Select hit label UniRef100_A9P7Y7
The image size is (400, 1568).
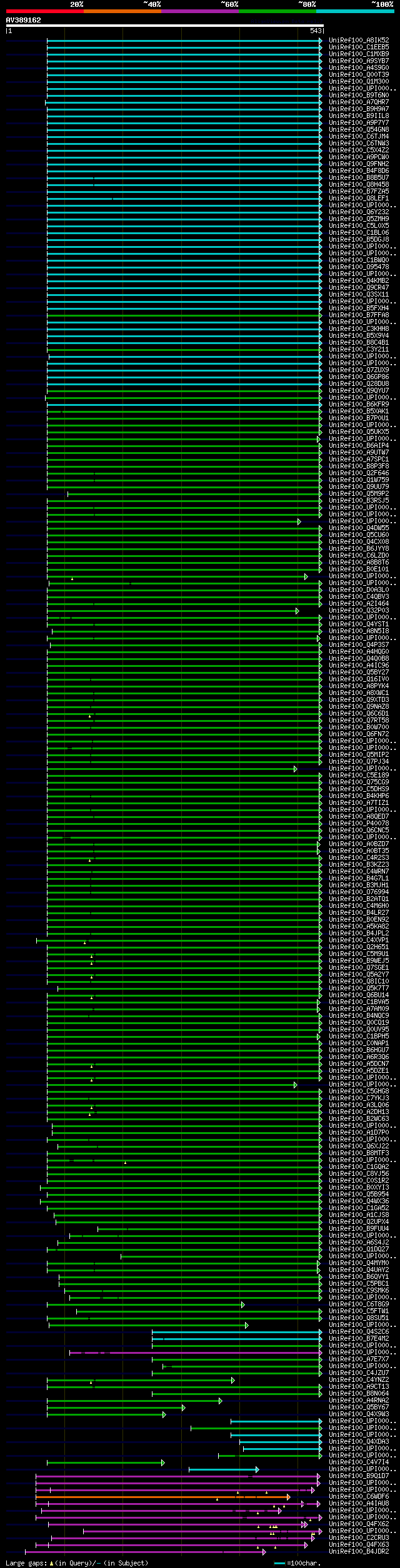[x=359, y=122]
